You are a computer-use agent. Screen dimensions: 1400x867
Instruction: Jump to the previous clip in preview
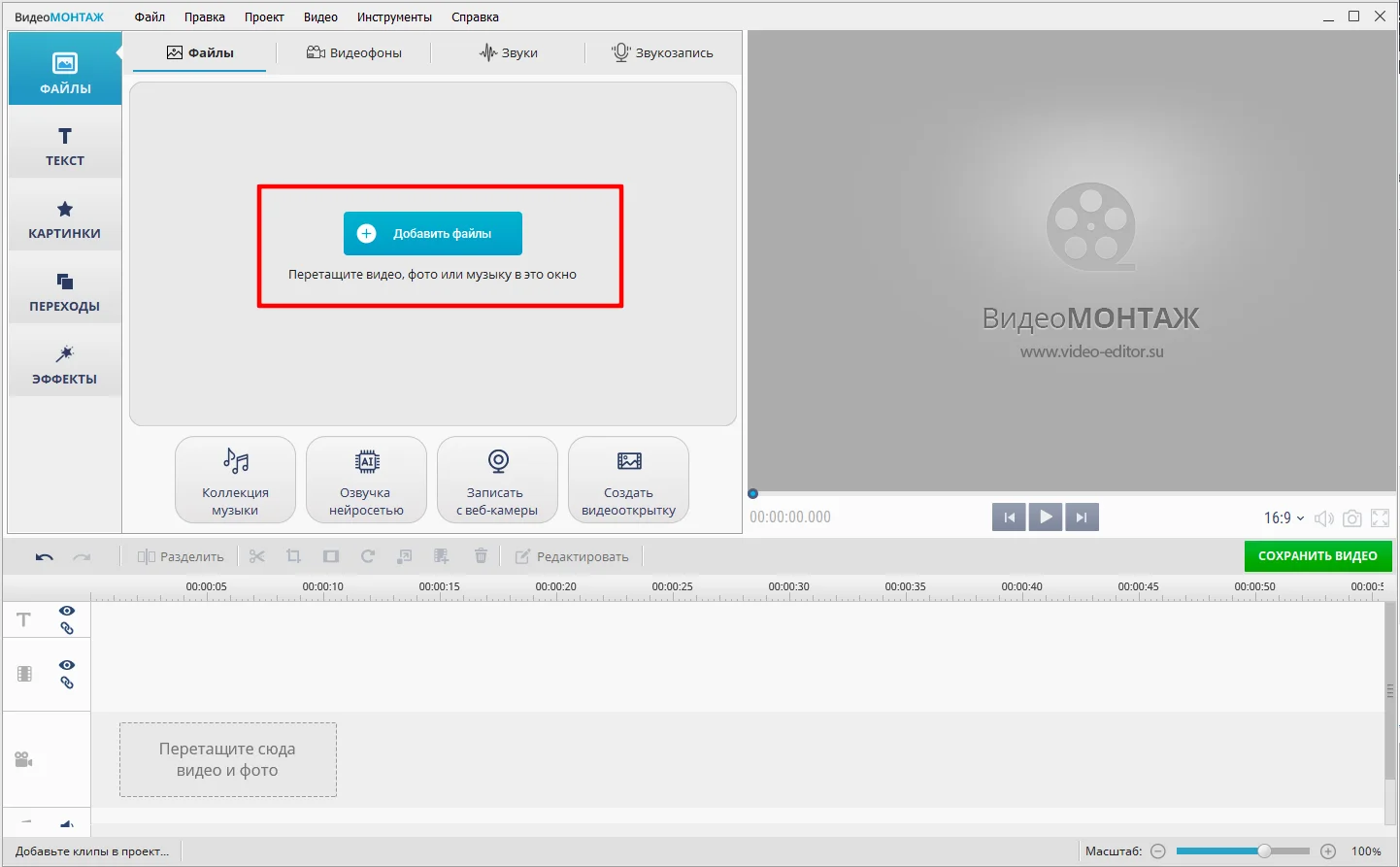coord(1010,517)
